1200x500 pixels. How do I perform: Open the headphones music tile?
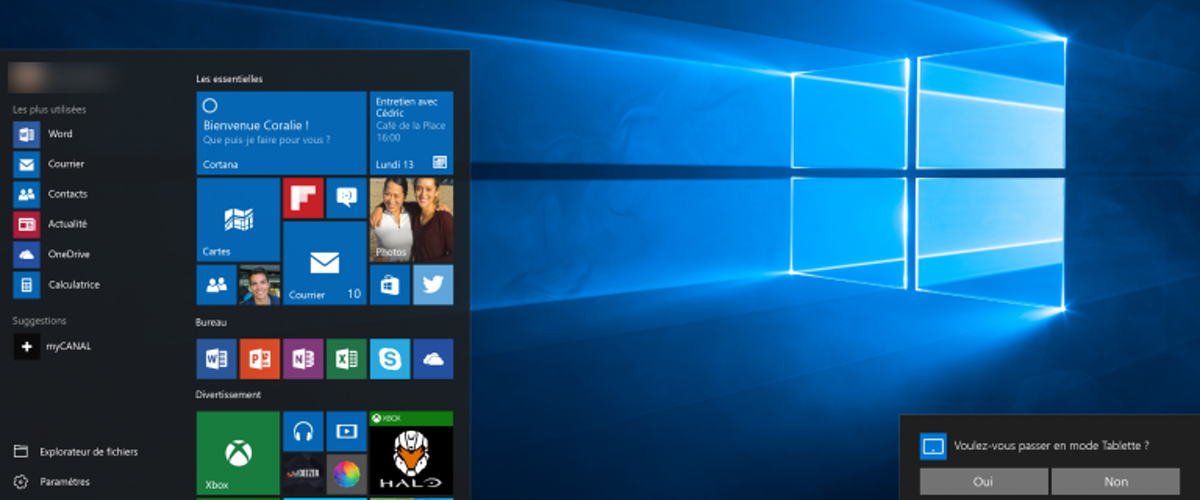pyautogui.click(x=303, y=431)
